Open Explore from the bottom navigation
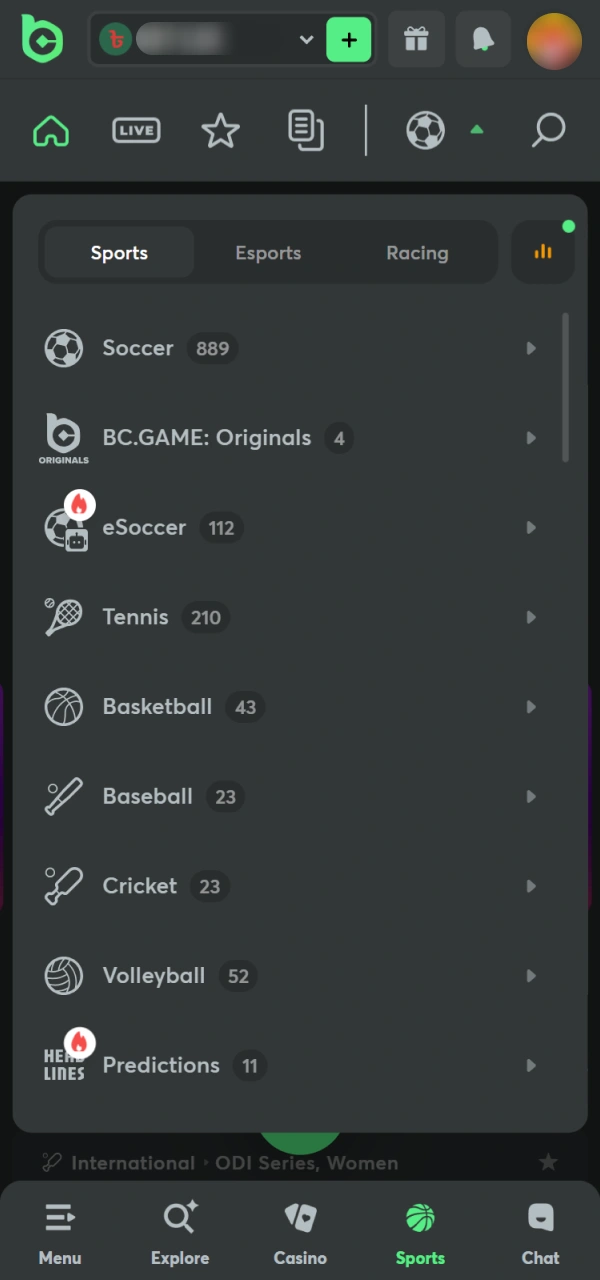The width and height of the screenshot is (600, 1280). pos(180,1230)
